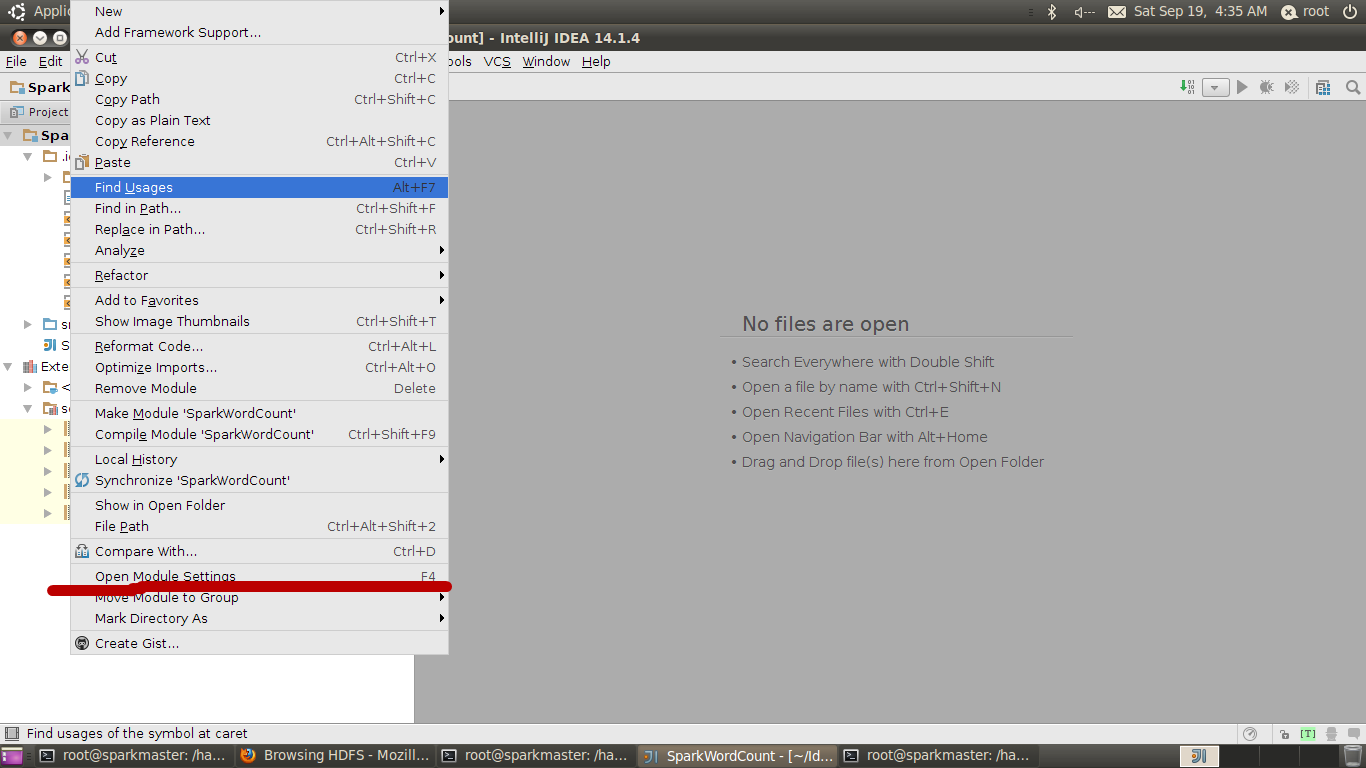Open the Local History submenu
The width and height of the screenshot is (1366, 768).
point(259,459)
